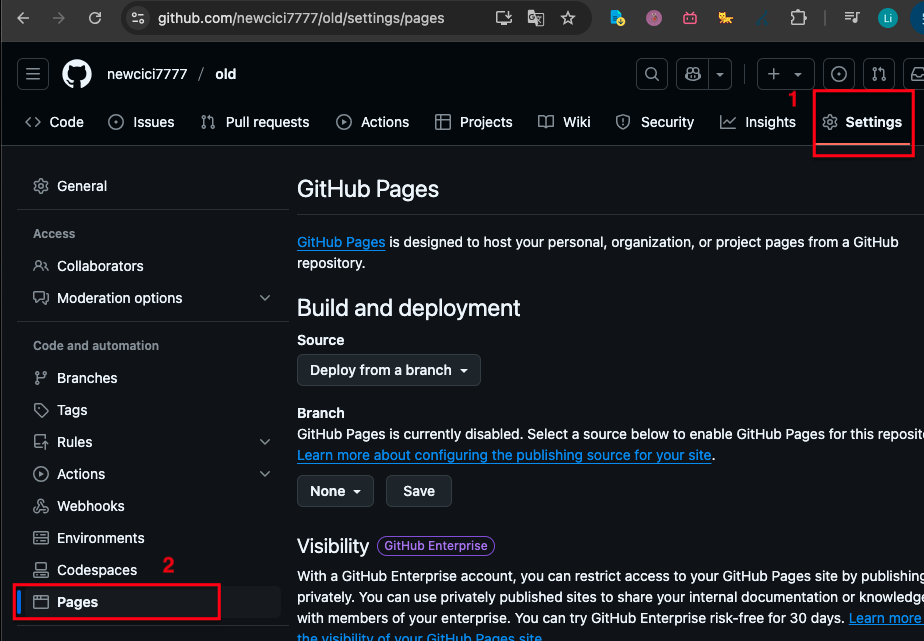Open the Projects tab

pyautogui.click(x=474, y=122)
